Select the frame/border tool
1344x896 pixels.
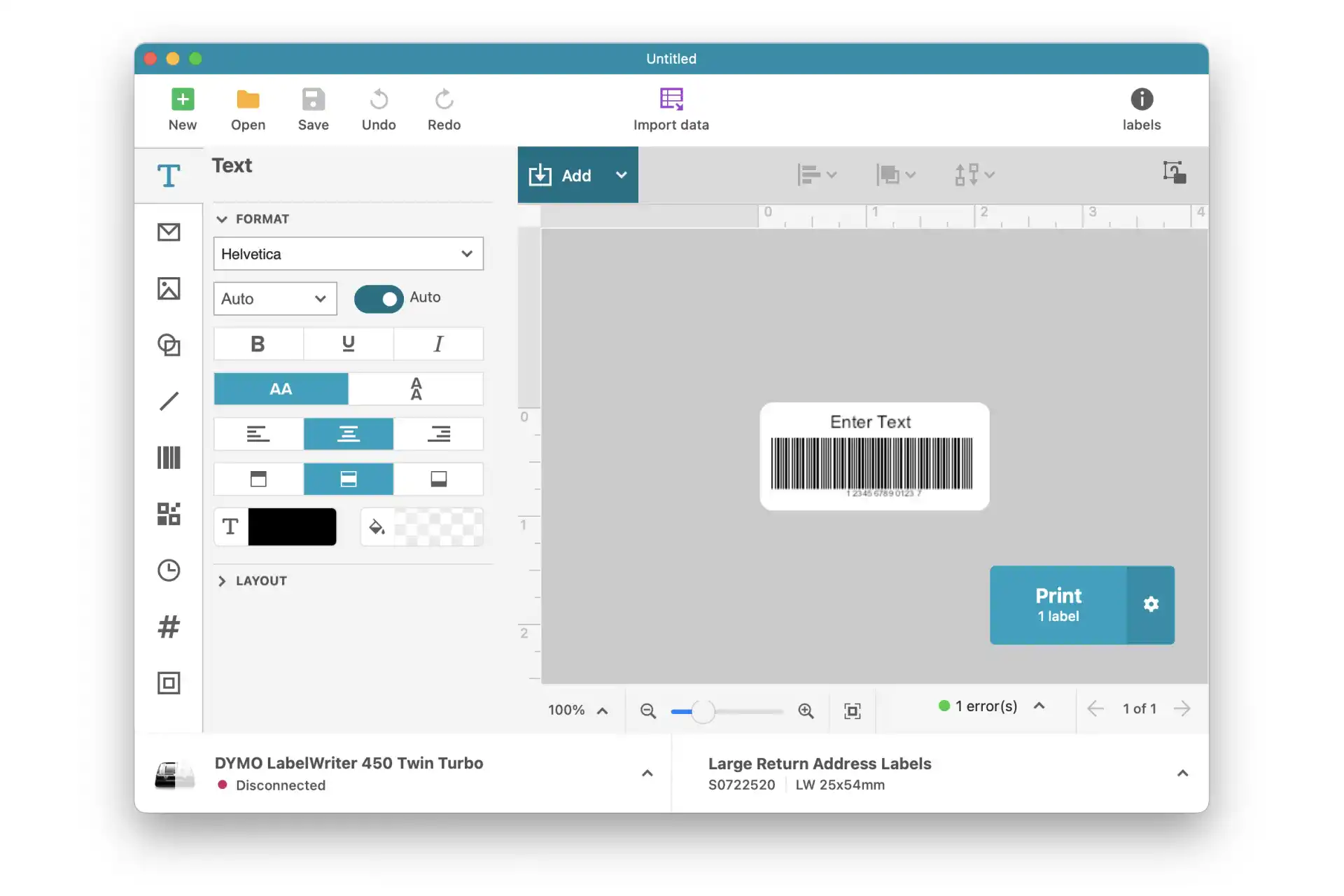(168, 683)
